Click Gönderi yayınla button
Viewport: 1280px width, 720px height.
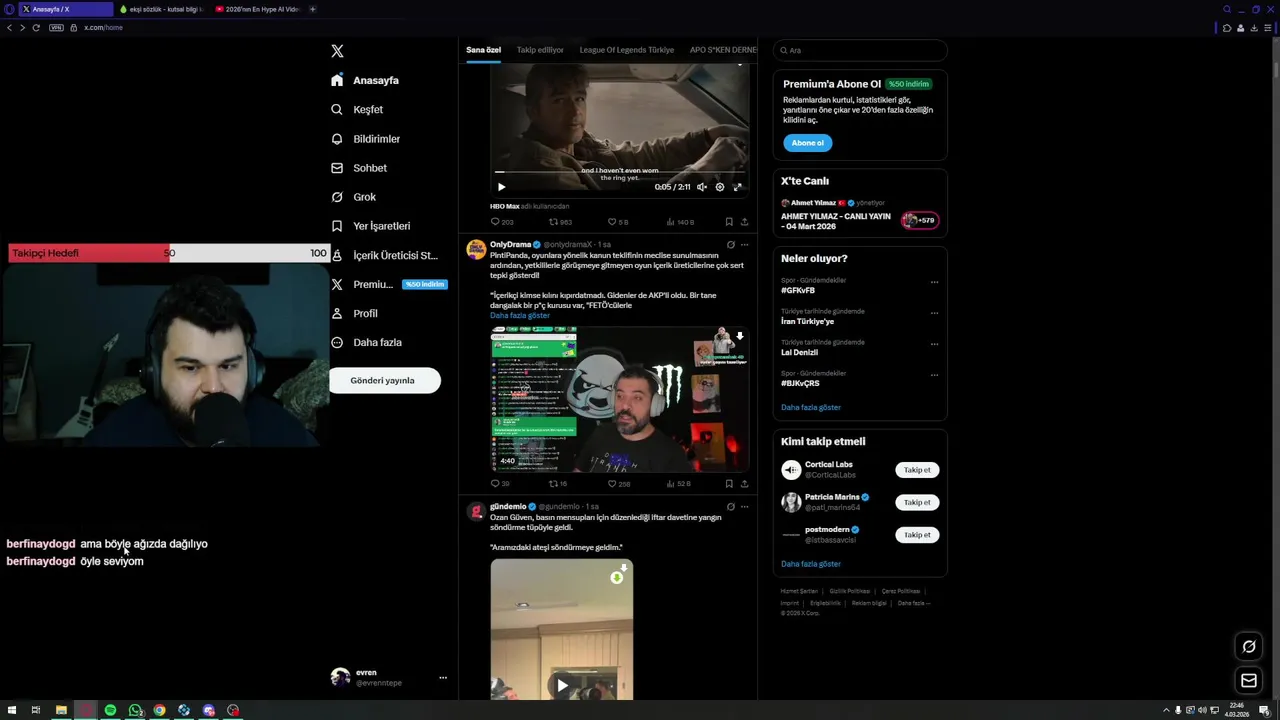coord(385,380)
